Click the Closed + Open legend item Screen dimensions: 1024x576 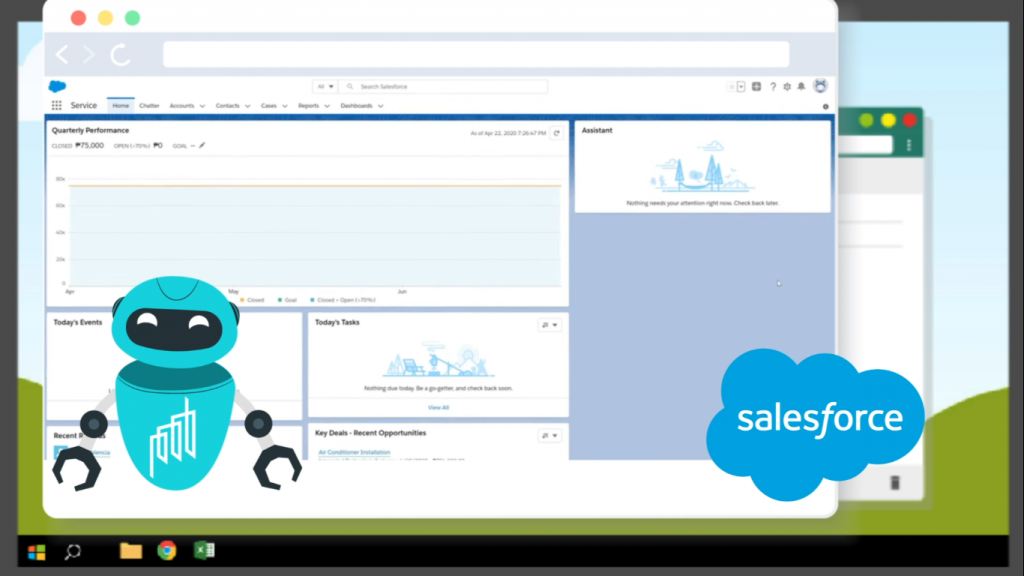click(x=342, y=300)
